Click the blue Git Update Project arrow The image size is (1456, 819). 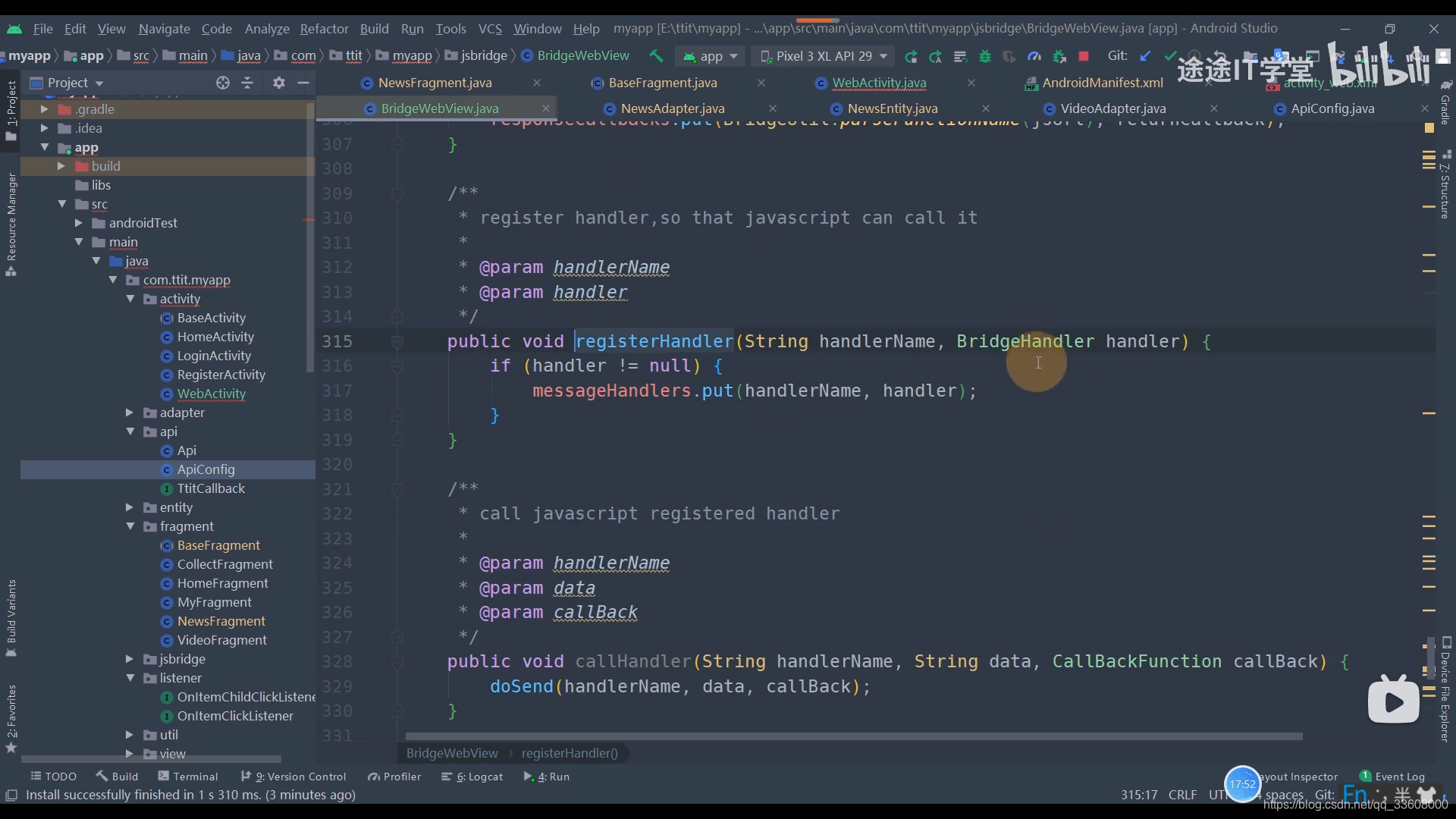(x=1145, y=56)
